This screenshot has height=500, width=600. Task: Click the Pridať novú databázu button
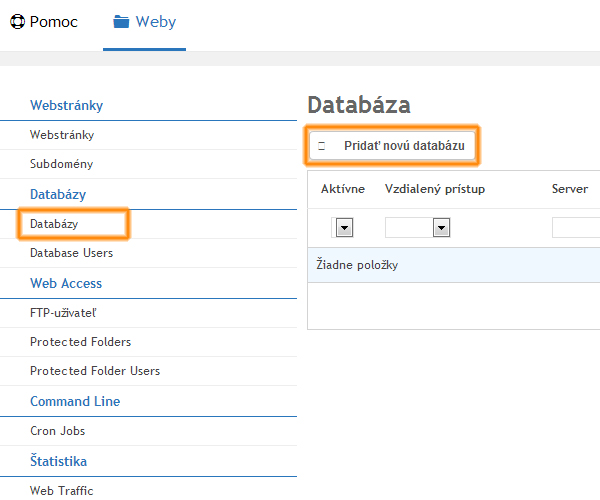coord(392,146)
